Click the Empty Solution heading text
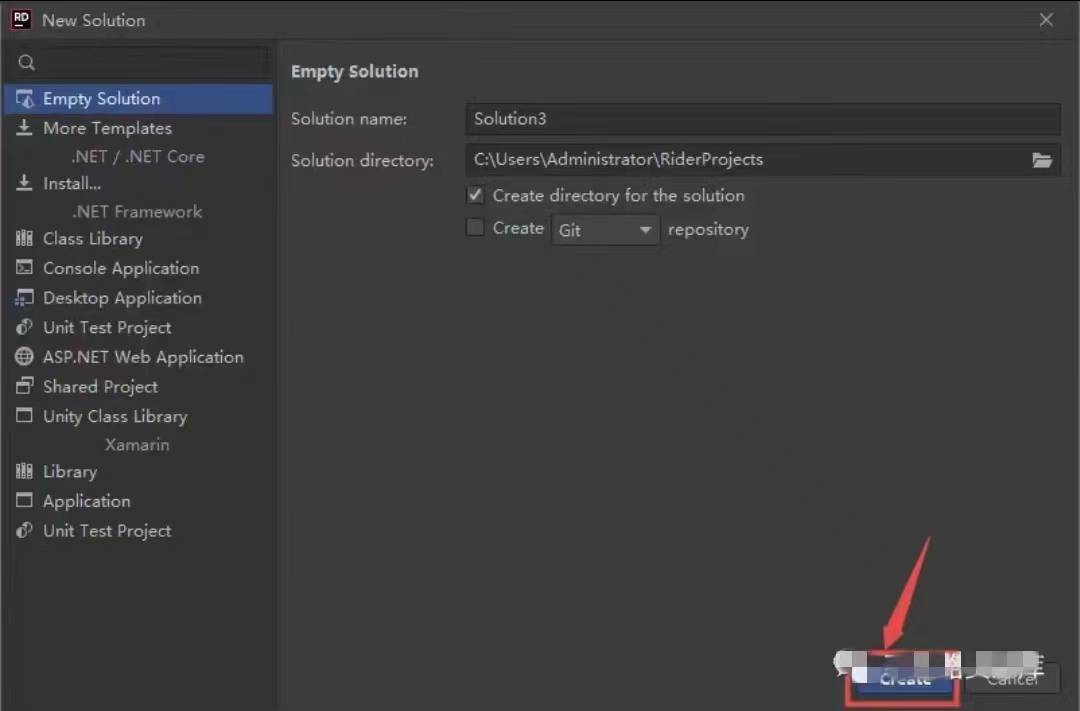The width and height of the screenshot is (1080, 711). click(x=354, y=72)
